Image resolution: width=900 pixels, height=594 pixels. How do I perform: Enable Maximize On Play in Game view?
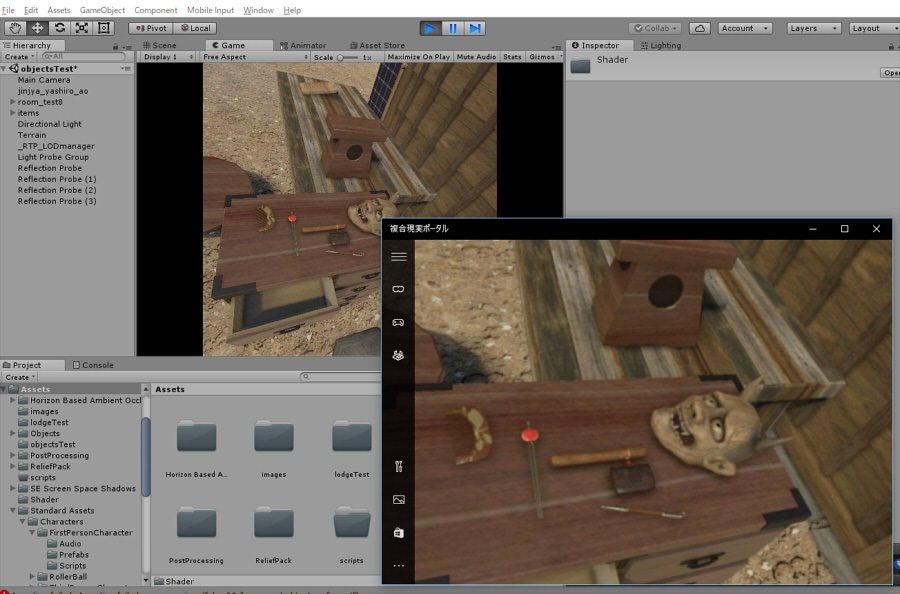pyautogui.click(x=419, y=57)
